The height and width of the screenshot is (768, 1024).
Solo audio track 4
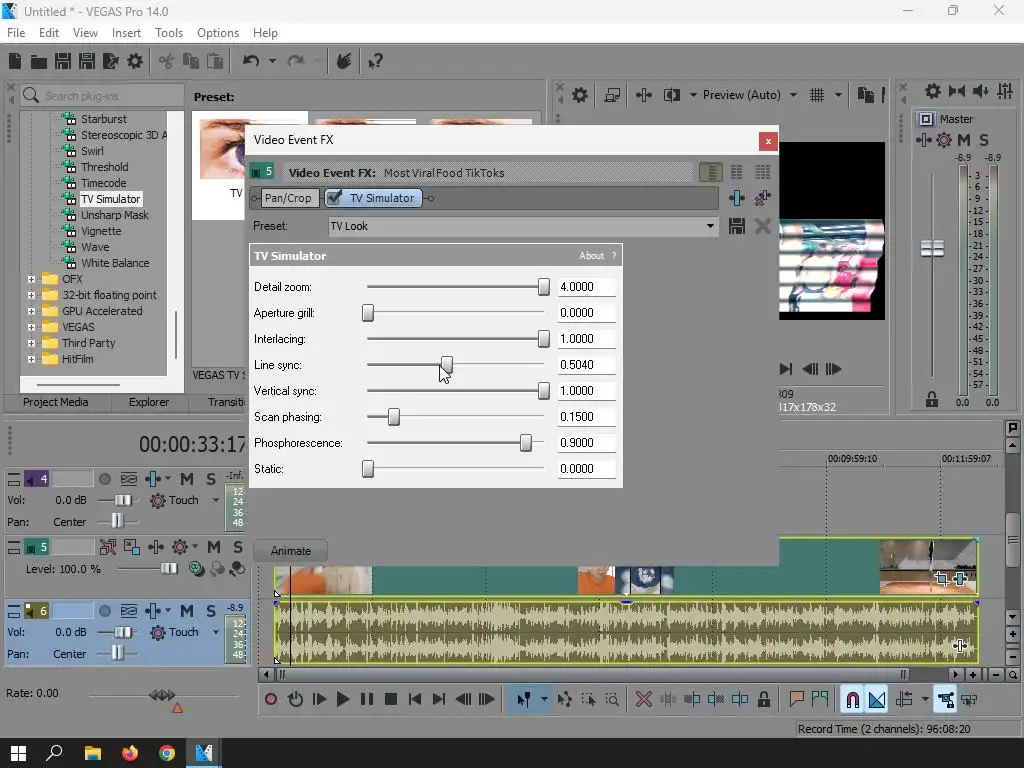211,479
